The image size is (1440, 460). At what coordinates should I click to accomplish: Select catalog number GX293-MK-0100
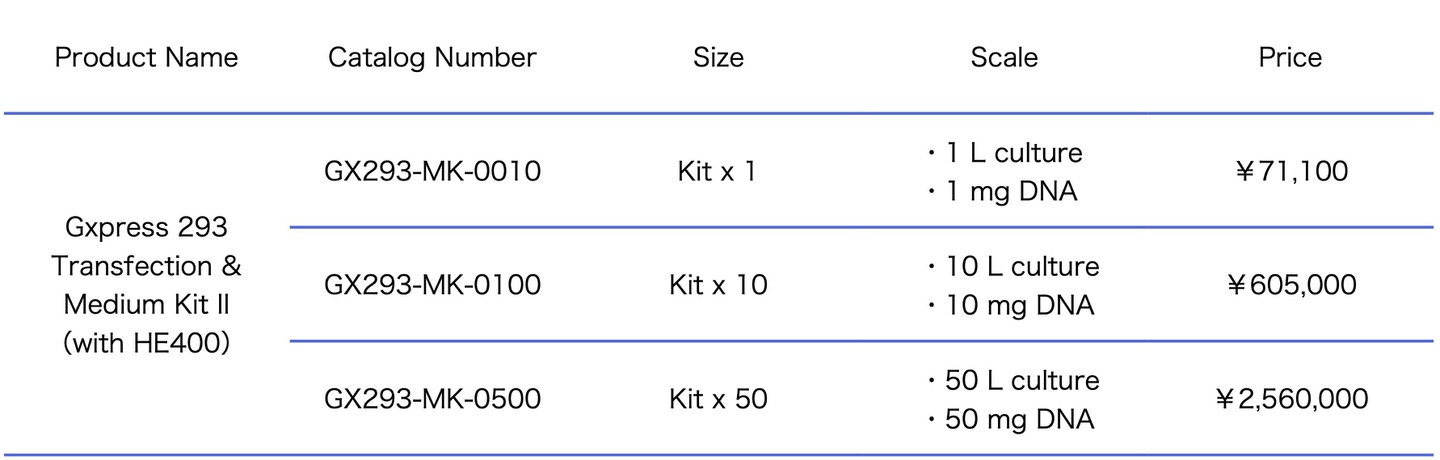pos(432,285)
